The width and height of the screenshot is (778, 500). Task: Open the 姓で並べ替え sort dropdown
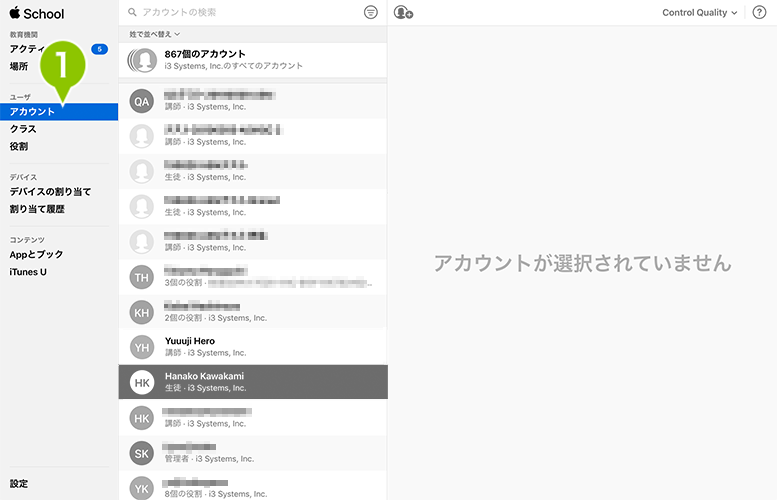154,34
